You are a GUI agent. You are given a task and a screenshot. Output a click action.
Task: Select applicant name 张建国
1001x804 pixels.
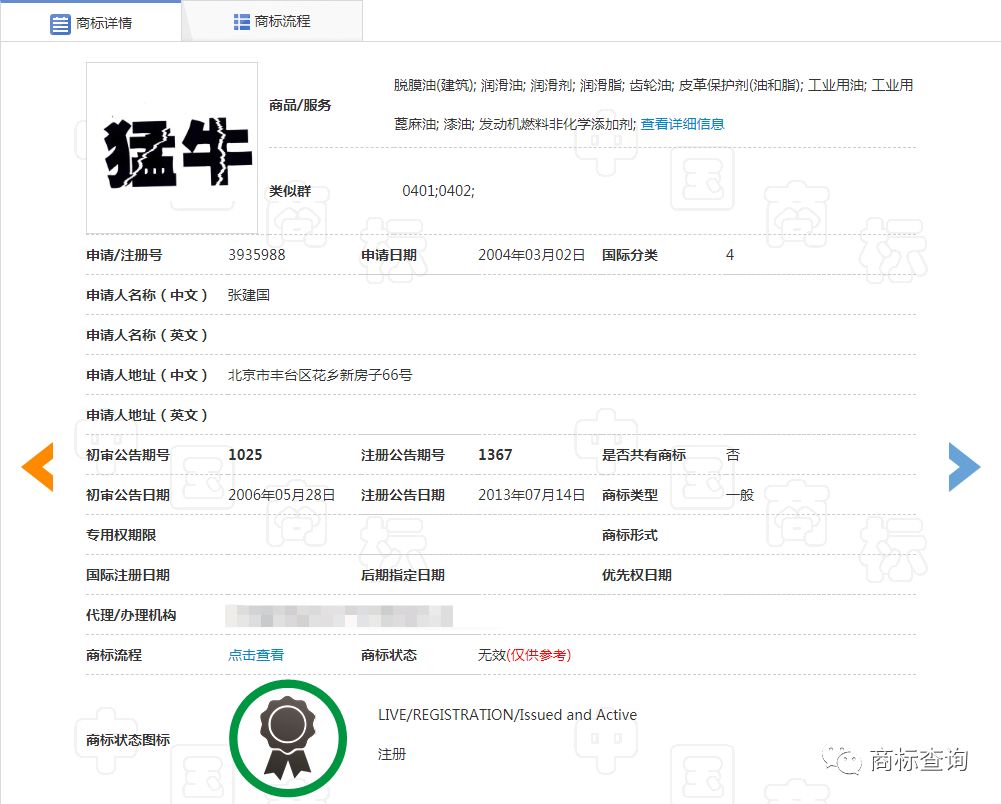click(249, 295)
